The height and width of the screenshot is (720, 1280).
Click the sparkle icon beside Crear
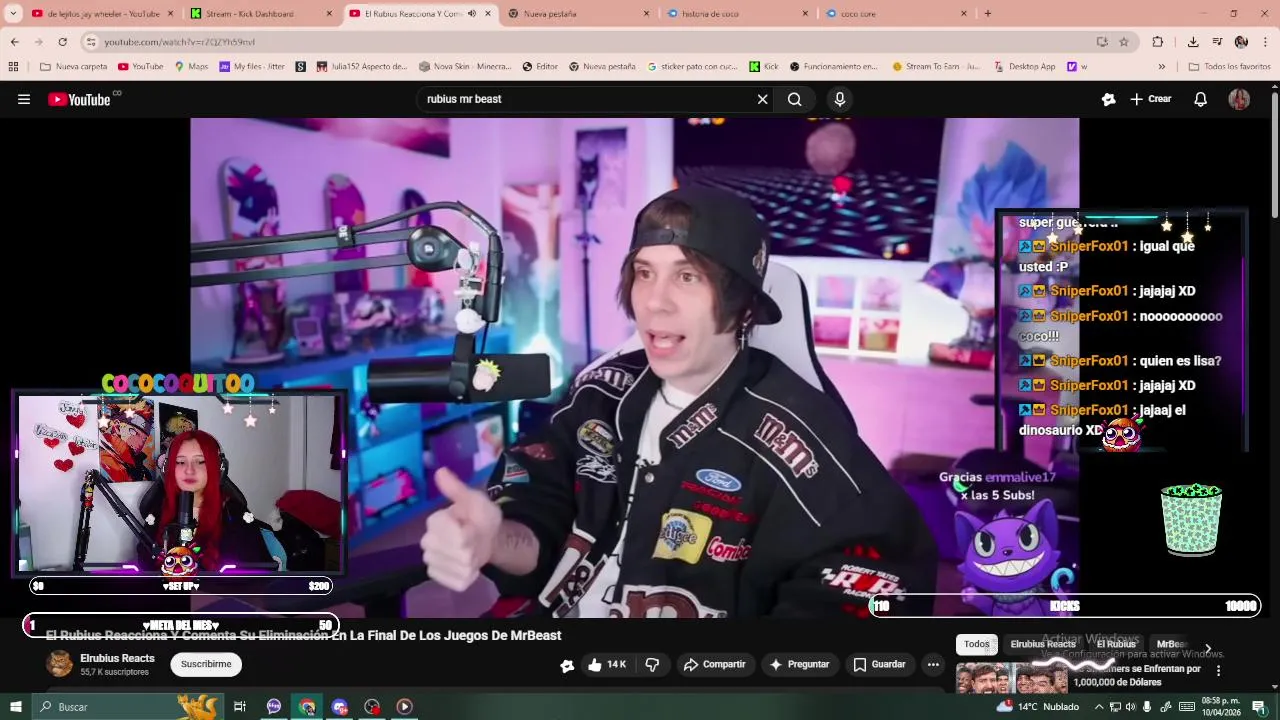[1108, 99]
